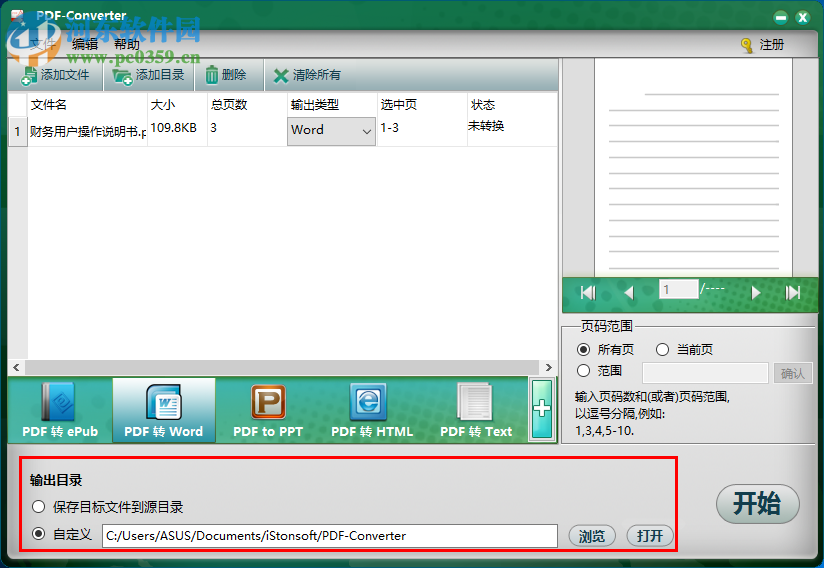This screenshot has height=568, width=824.
Task: Click the row number 1 header
Action: click(x=18, y=131)
